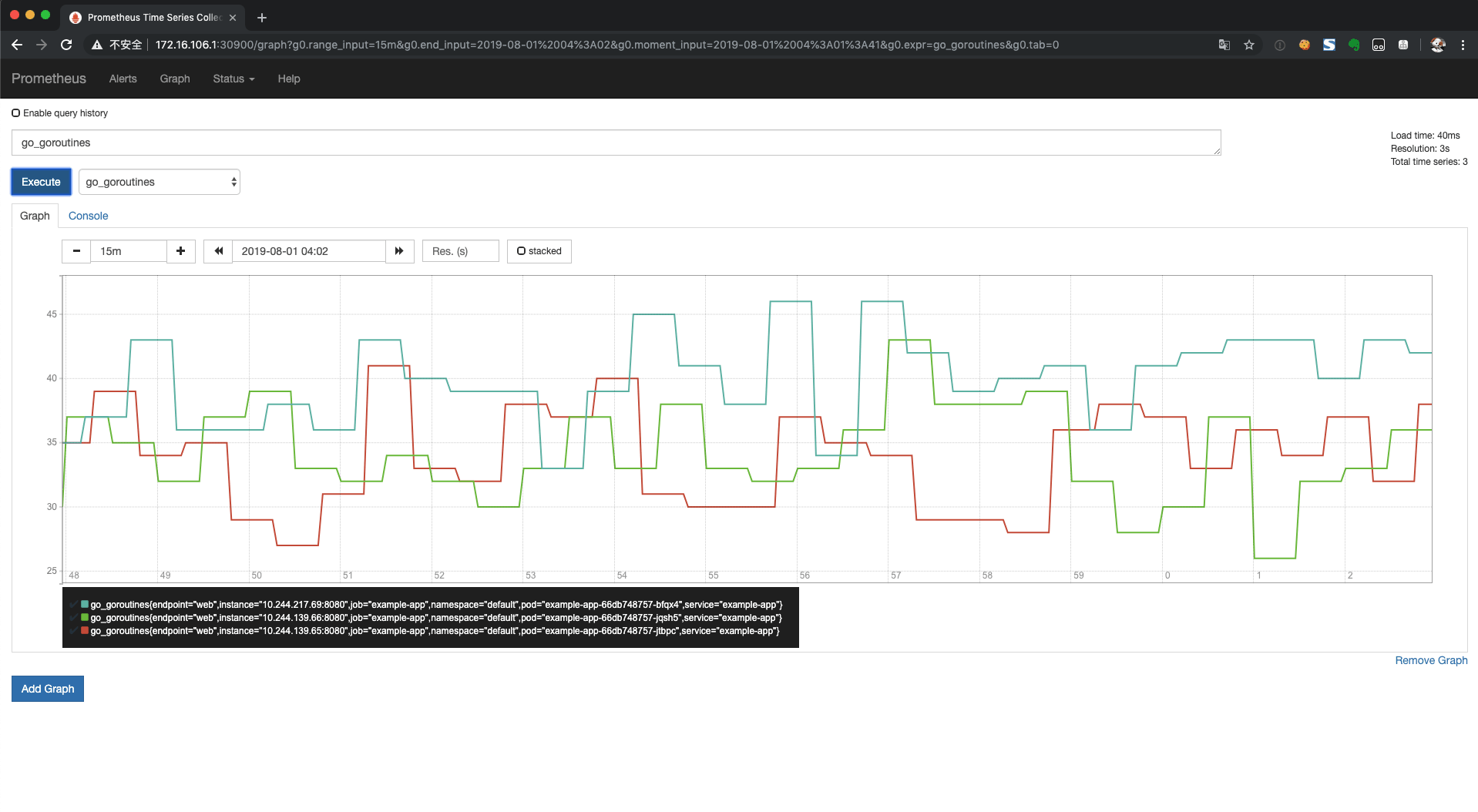Viewport: 1478px width, 812px height.
Task: Move the end time backward with the rewind button
Action: [218, 251]
